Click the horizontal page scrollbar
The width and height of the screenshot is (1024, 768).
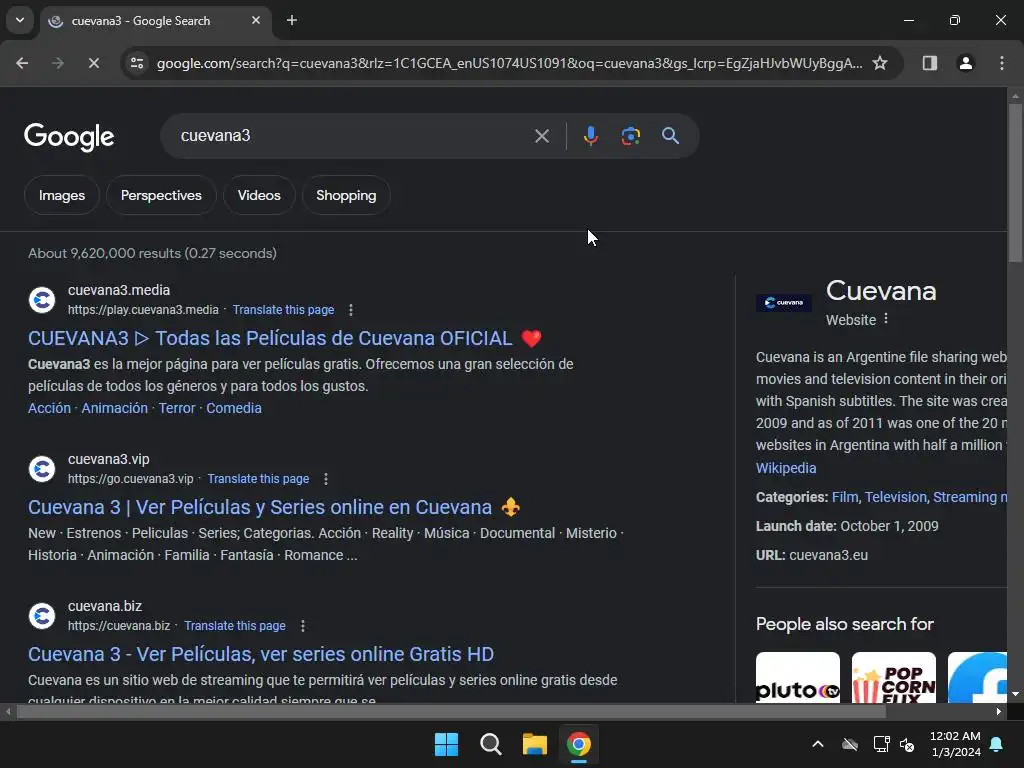click(451, 711)
